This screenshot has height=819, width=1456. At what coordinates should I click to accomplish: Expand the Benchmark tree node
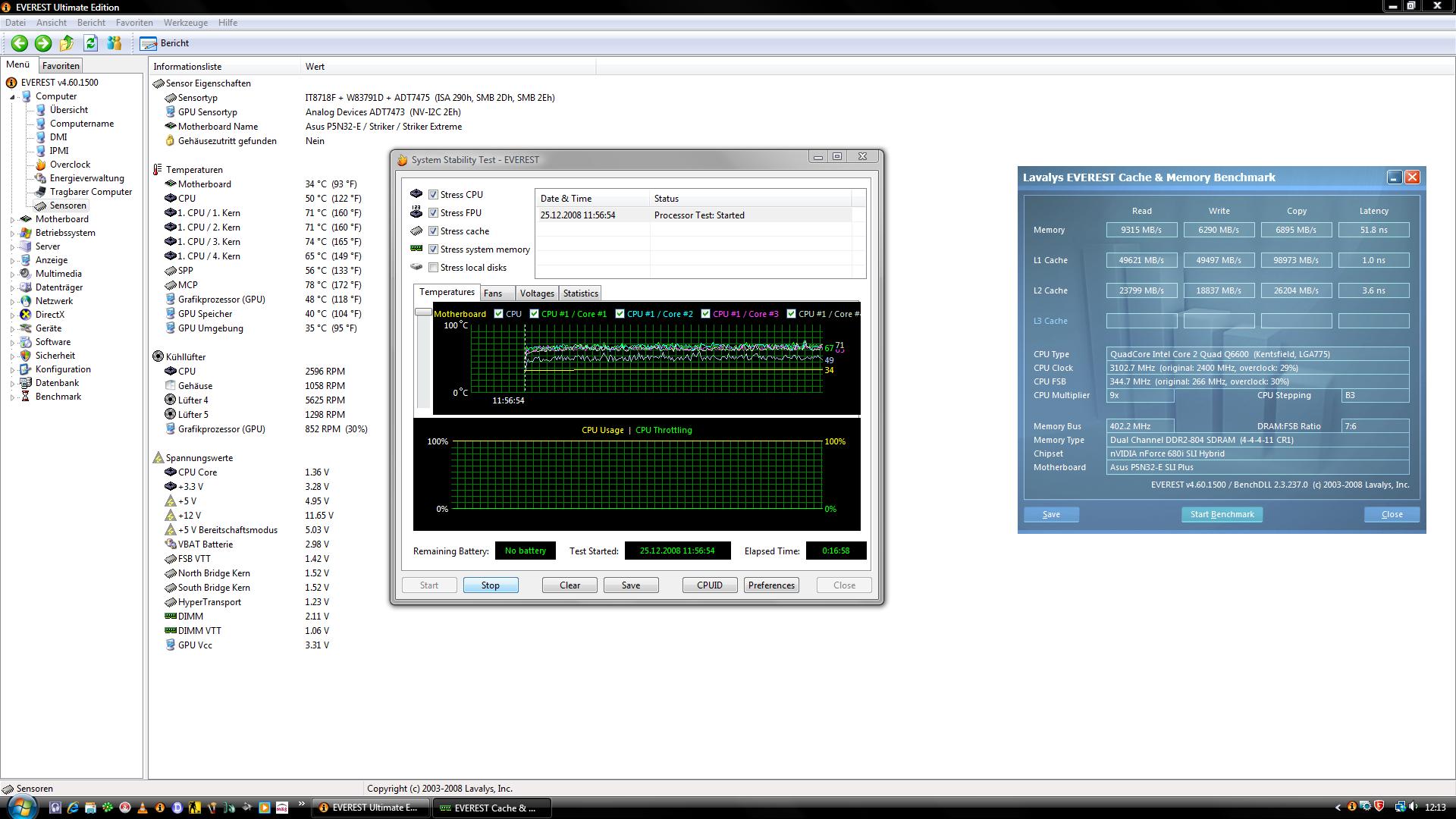[12, 397]
